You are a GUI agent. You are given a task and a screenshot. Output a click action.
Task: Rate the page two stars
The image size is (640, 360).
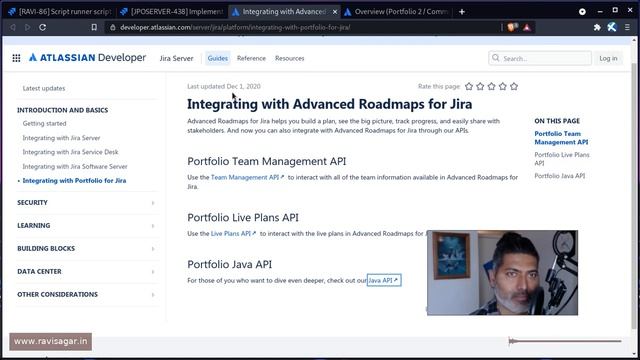click(480, 87)
